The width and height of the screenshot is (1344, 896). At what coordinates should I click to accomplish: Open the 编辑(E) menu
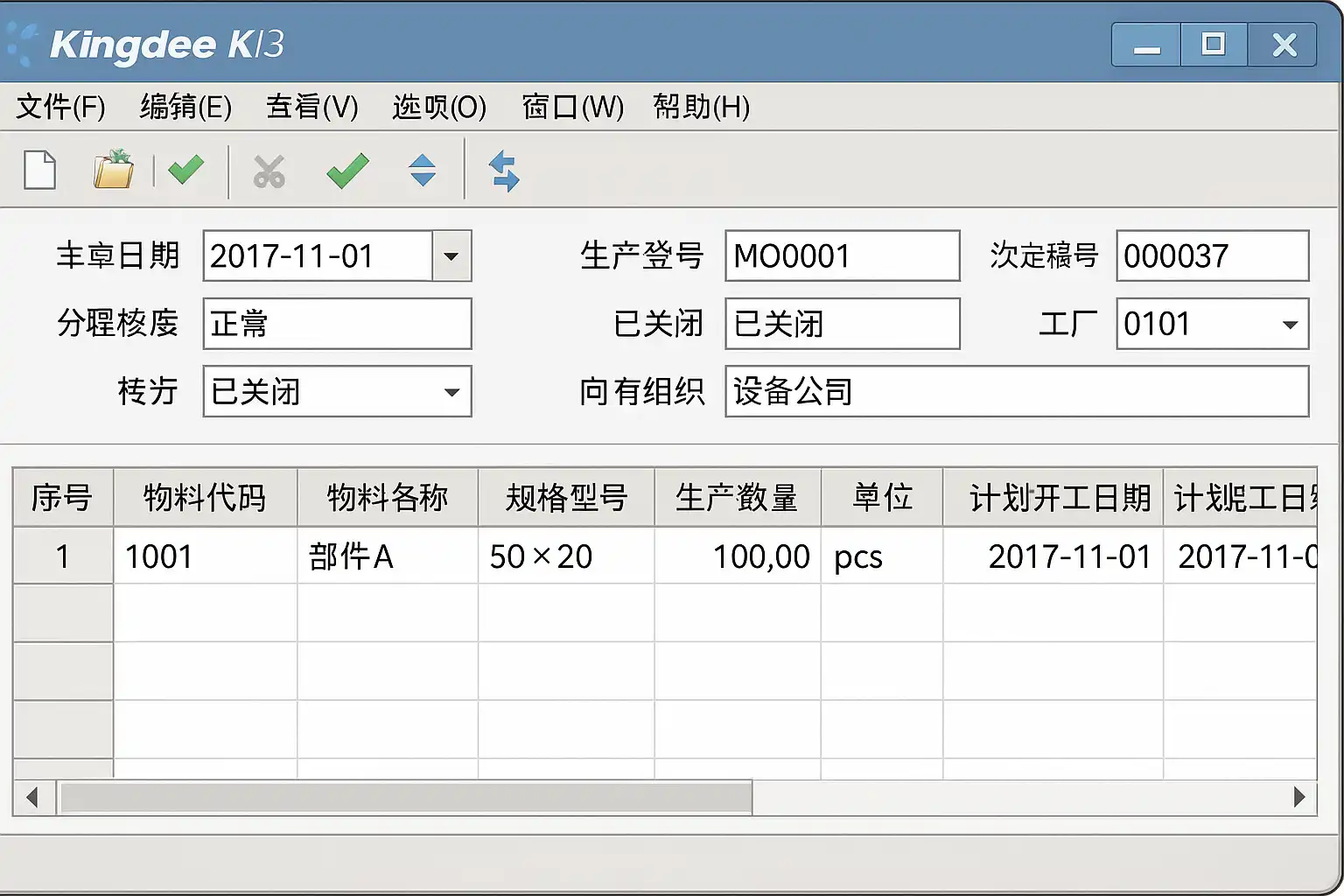[185, 107]
